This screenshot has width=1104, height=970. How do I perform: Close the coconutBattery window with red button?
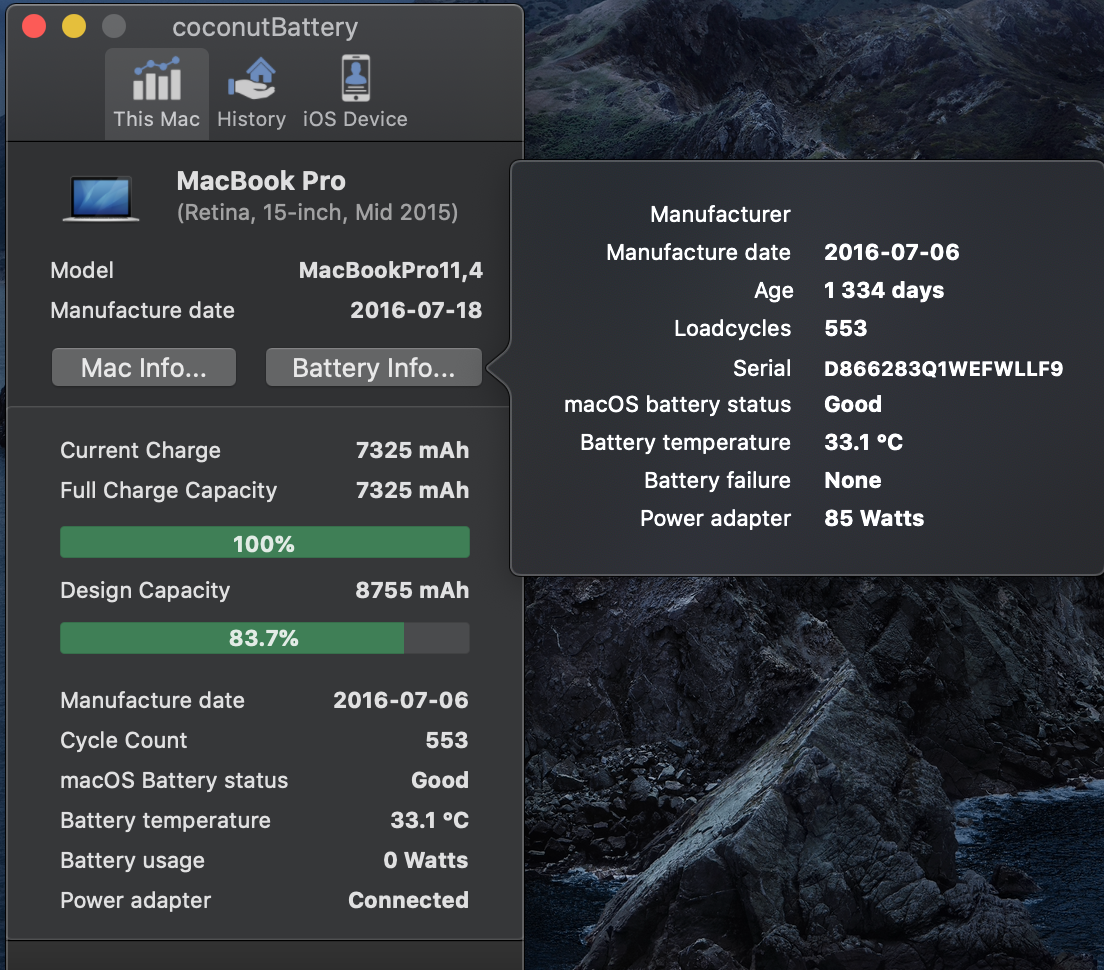click(x=34, y=27)
